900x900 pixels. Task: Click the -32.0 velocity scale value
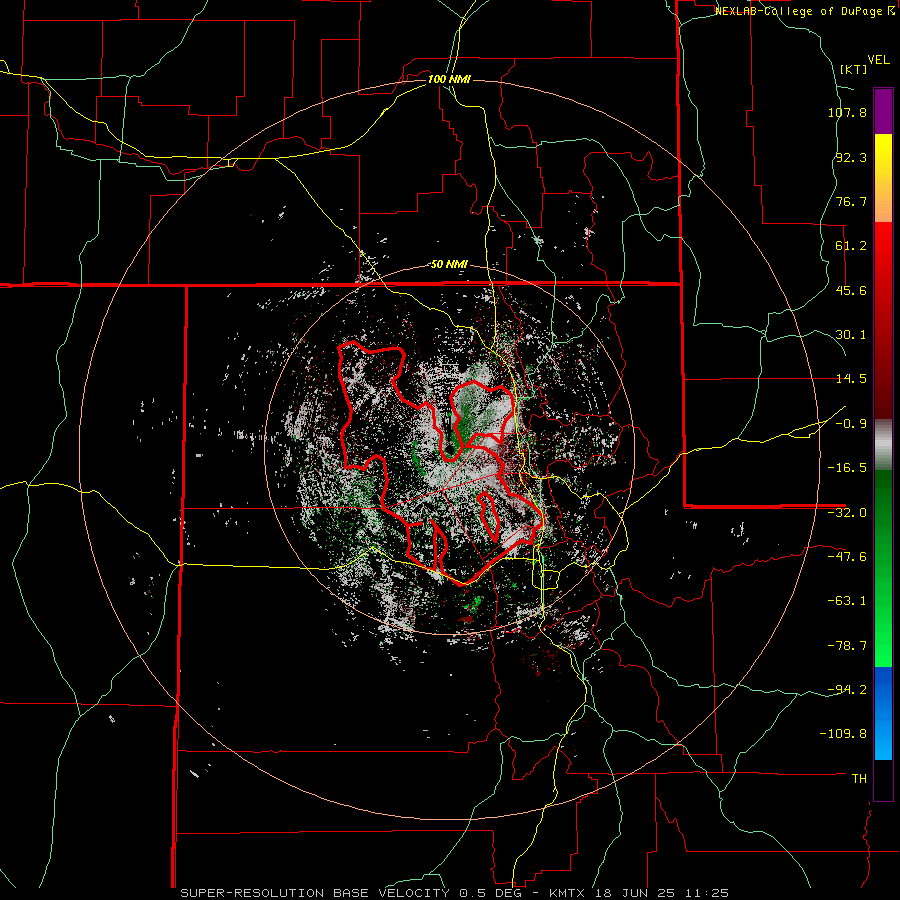[x=847, y=513]
